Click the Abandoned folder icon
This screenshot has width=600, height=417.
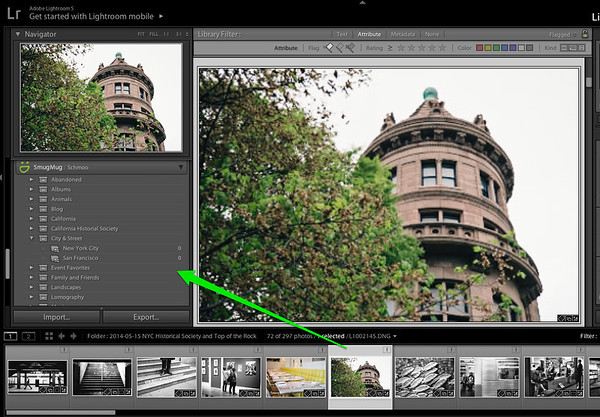point(43,179)
